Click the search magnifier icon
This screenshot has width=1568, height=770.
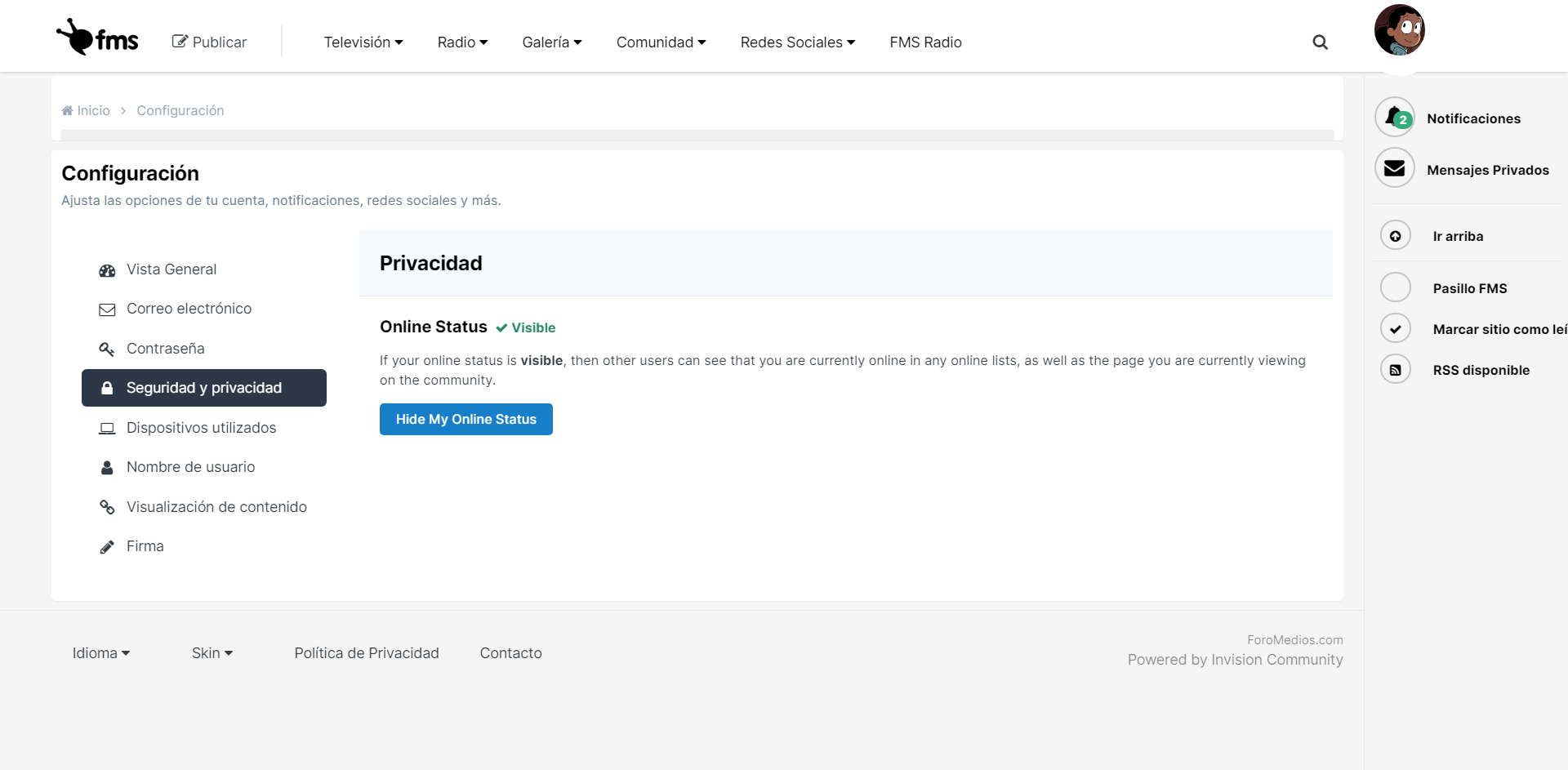click(1320, 42)
